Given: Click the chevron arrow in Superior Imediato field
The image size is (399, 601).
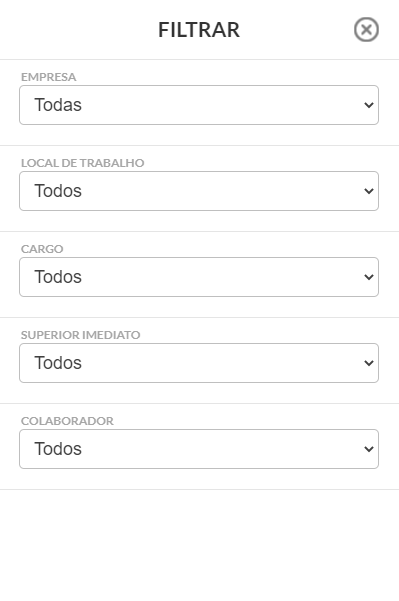Looking at the screenshot, I should coord(369,363).
